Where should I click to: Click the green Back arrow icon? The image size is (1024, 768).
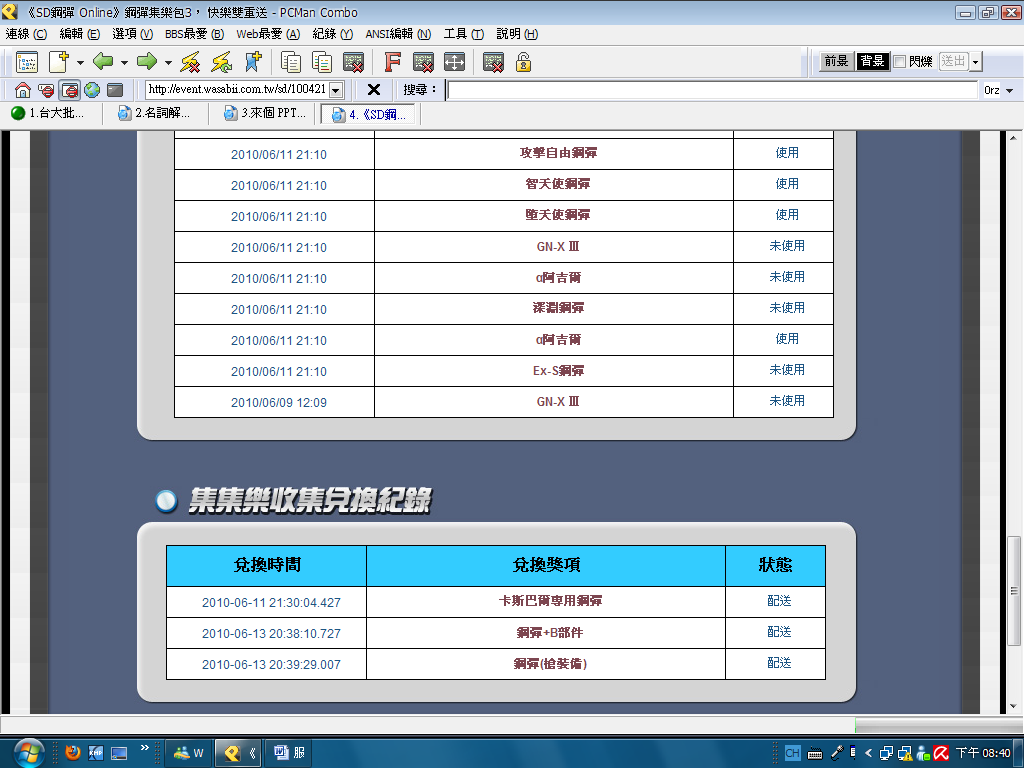click(x=103, y=62)
